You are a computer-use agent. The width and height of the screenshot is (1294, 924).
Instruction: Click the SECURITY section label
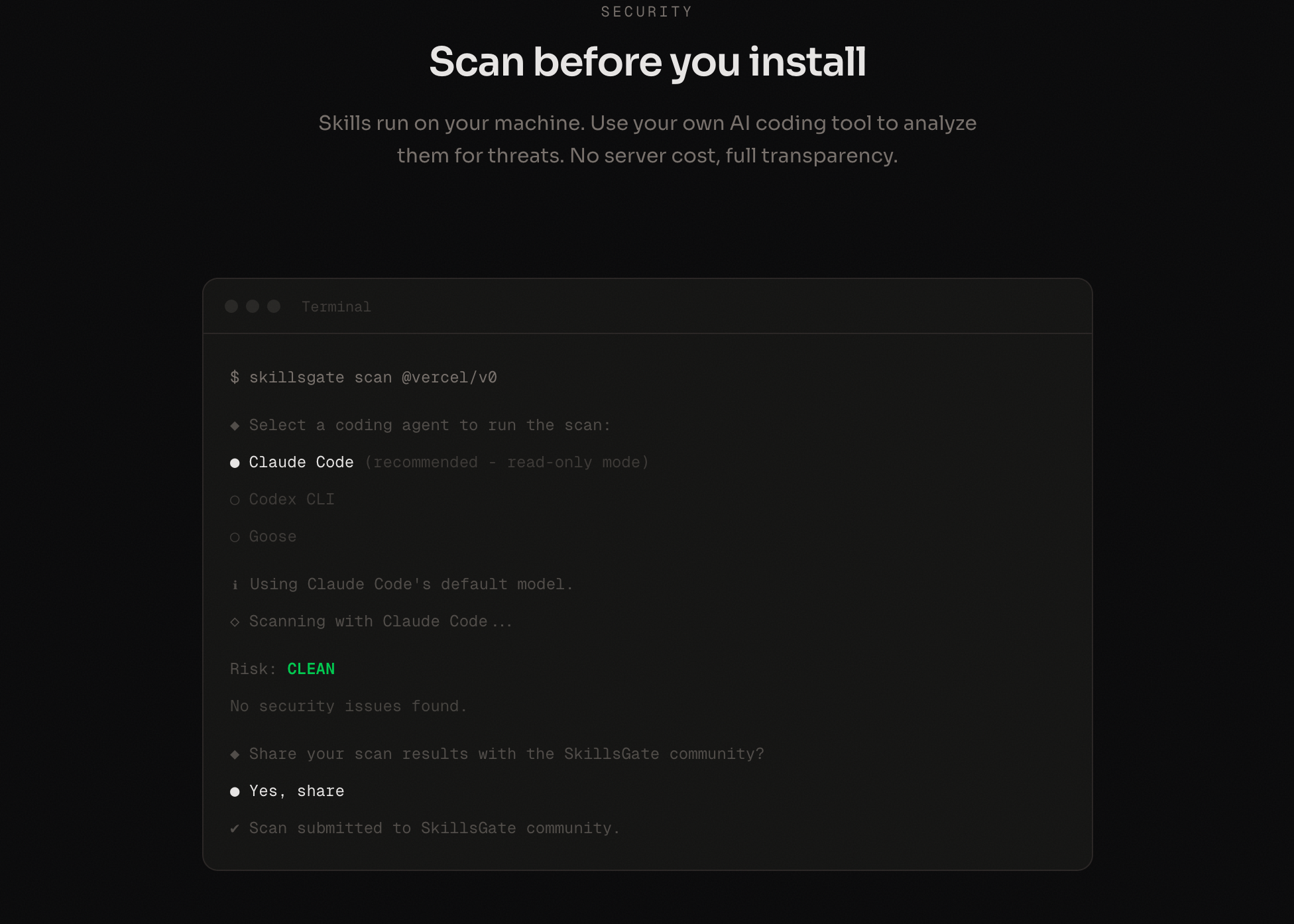tap(647, 12)
